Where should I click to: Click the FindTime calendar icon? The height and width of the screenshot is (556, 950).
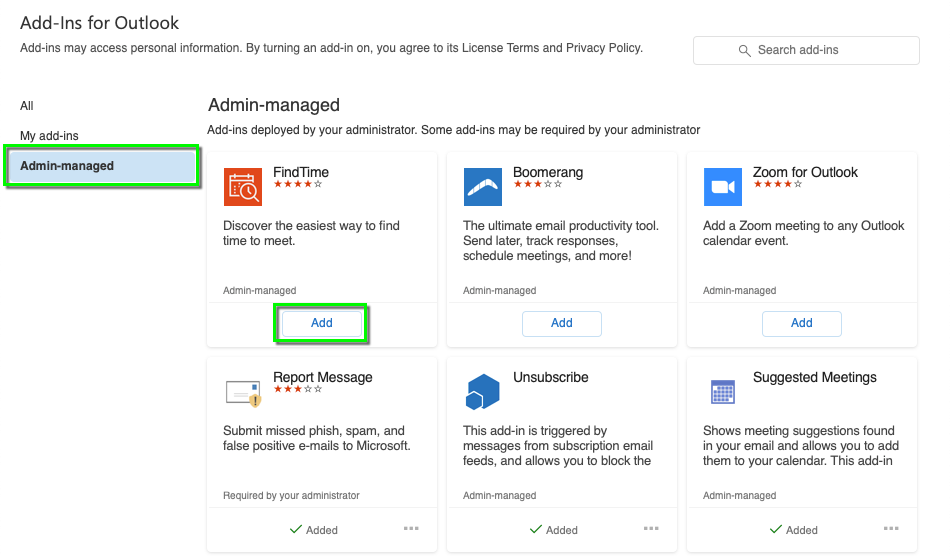tap(243, 187)
